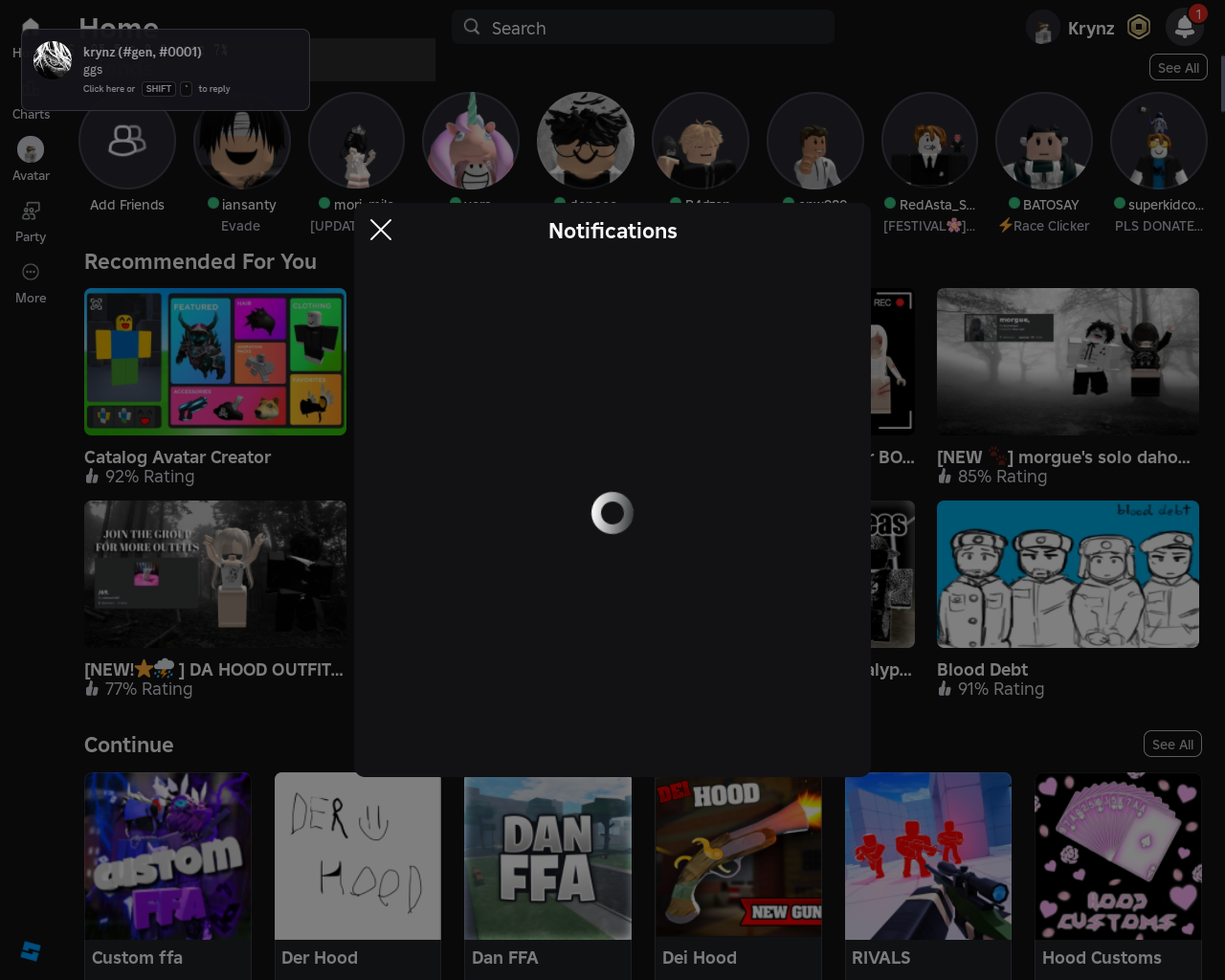The image size is (1225, 980).
Task: Click the Catalog Avatar Creator title
Action: click(x=177, y=457)
